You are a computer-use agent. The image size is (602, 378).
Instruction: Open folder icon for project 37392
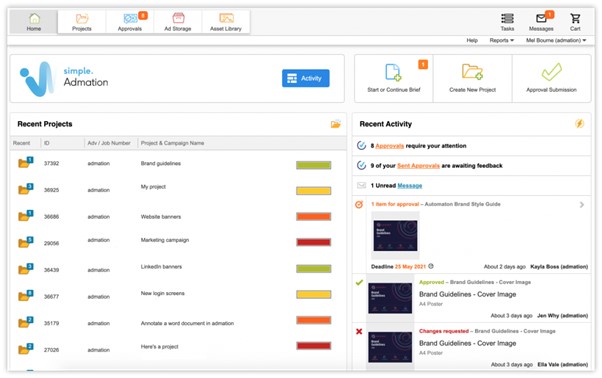click(25, 163)
